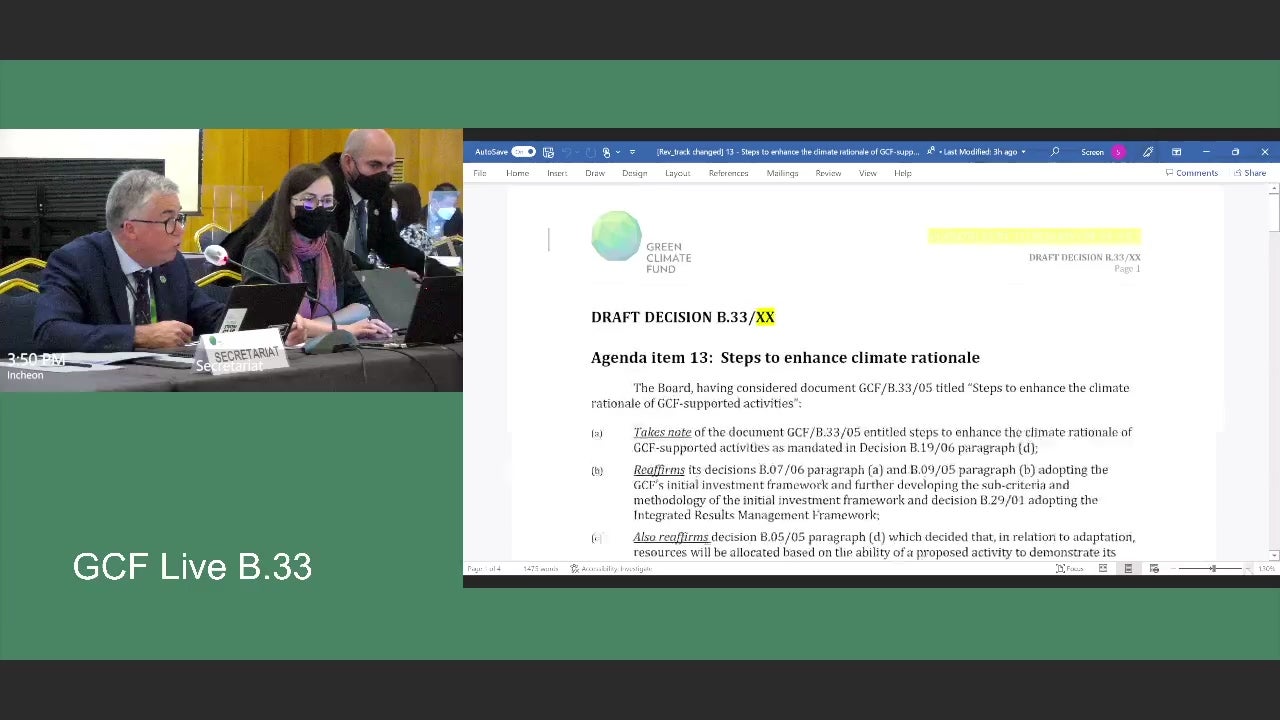Viewport: 1280px width, 720px height.
Task: Click the Touch/Mouse mode icon
Action: click(x=606, y=152)
